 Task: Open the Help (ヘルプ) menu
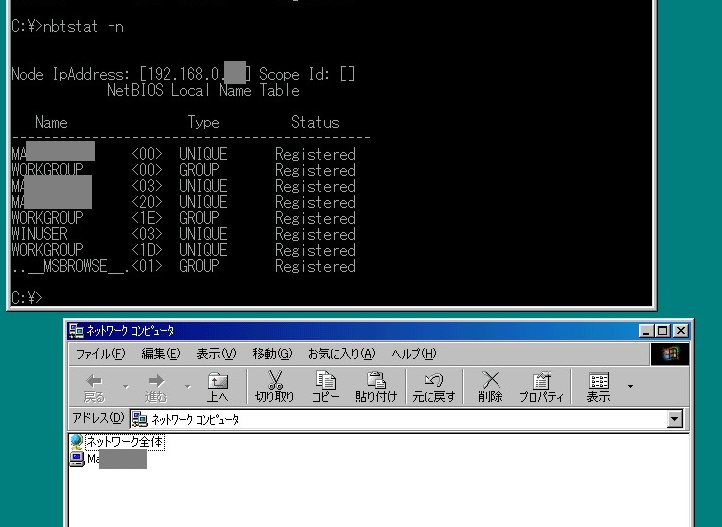coord(413,353)
